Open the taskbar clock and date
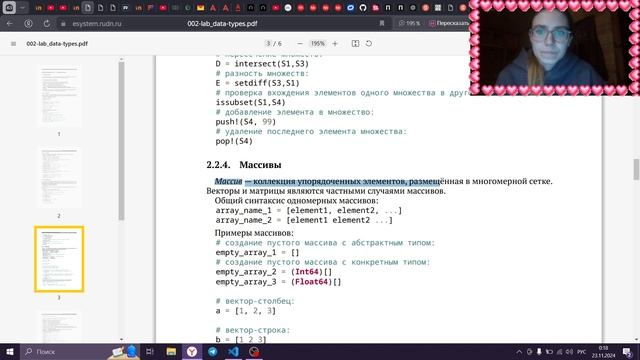Viewport: 640px width, 360px height. [603, 351]
